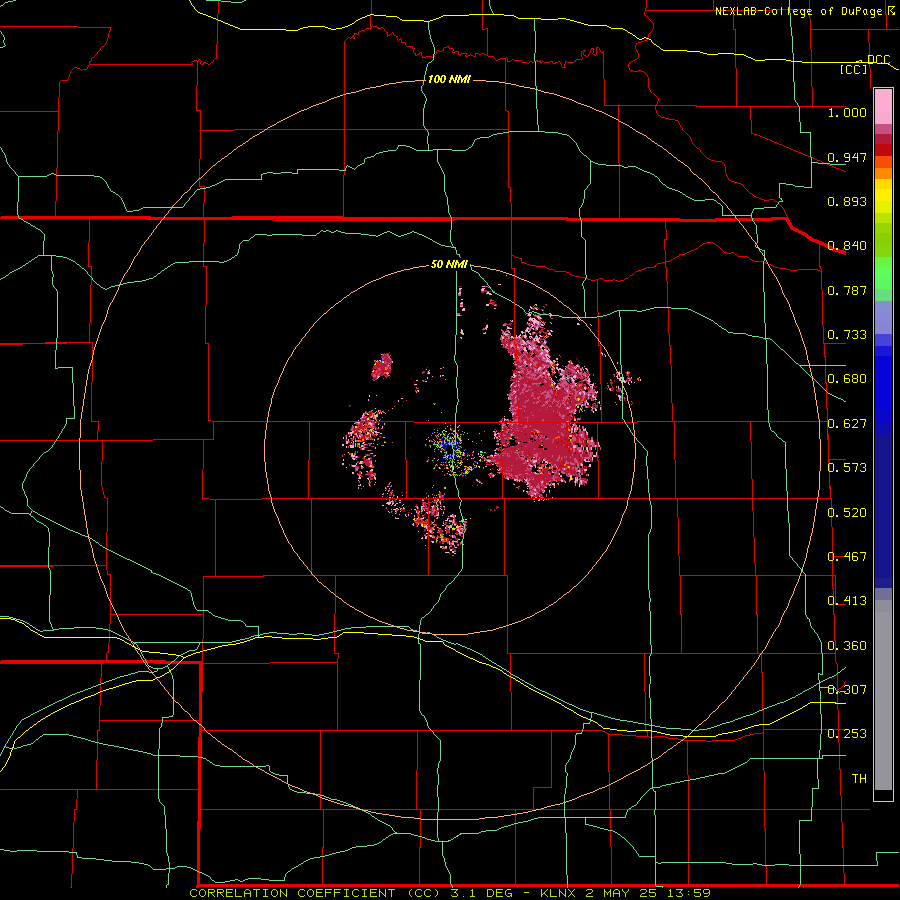Click the 0.680 color scale label
This screenshot has height=900, width=900.
pos(847,379)
